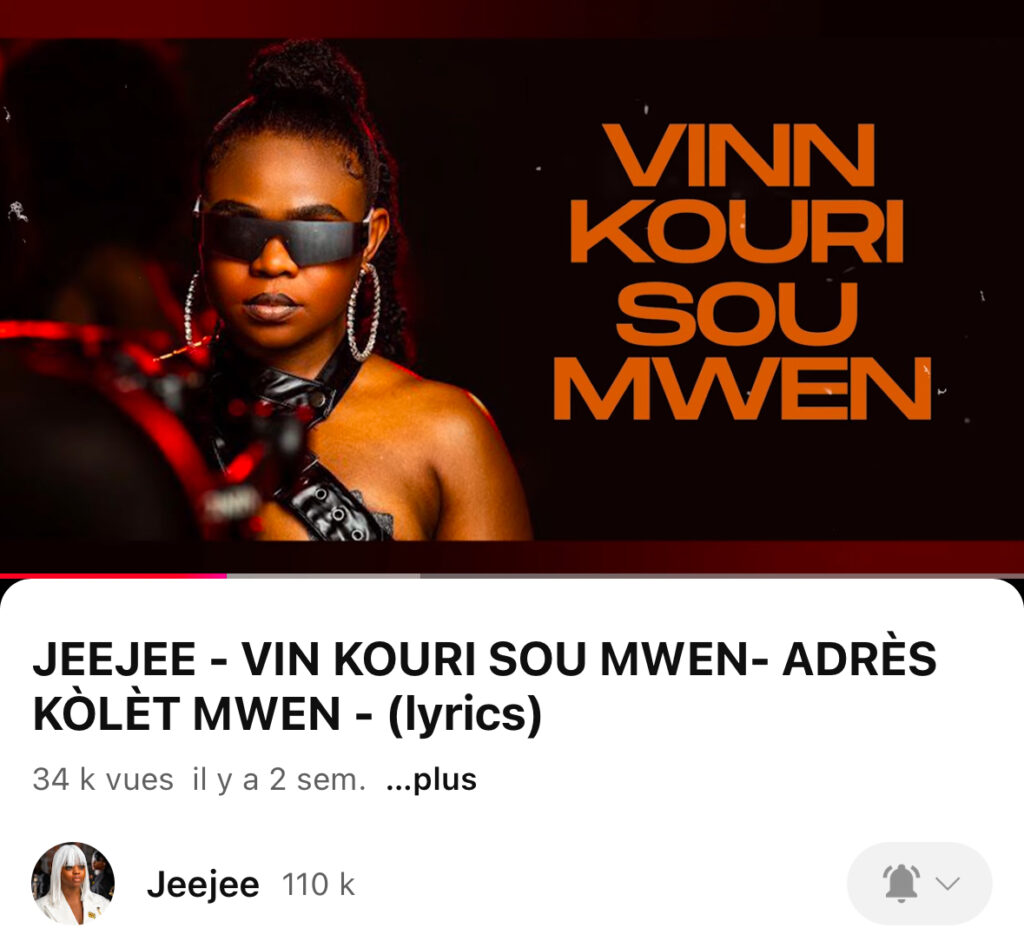Click the gray notification pill button
Screen dimensions: 1024x948
click(920, 883)
